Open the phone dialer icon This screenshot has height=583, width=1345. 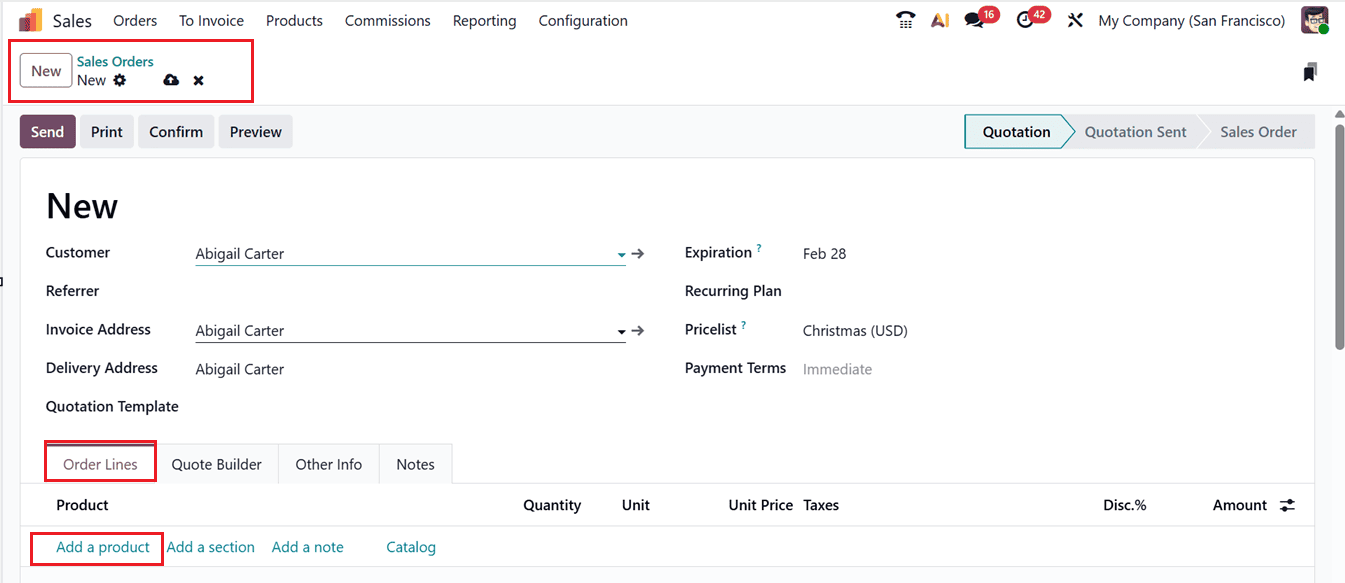(x=905, y=19)
